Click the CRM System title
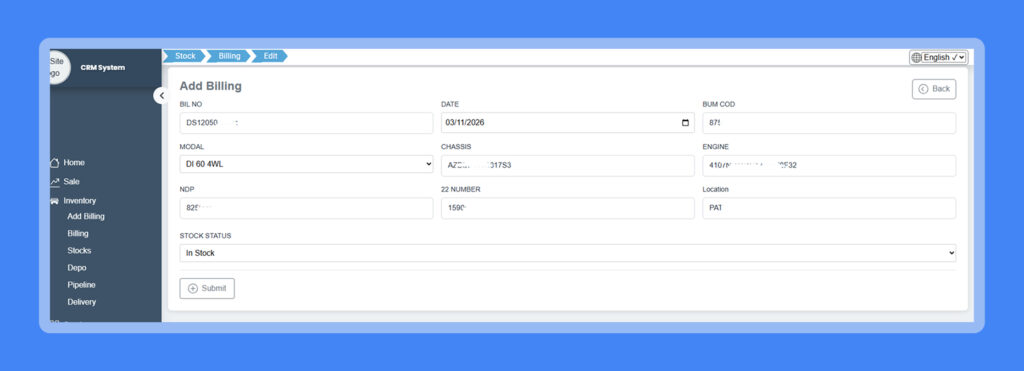This screenshot has width=1024, height=371. [x=103, y=67]
